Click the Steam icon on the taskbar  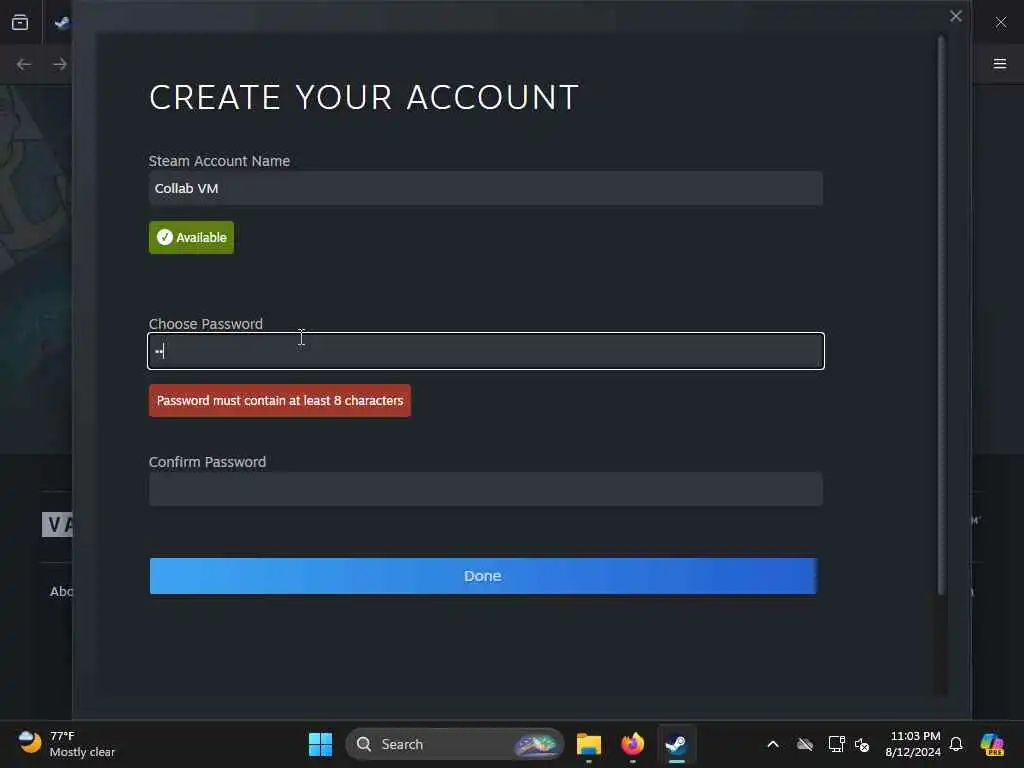pos(676,744)
